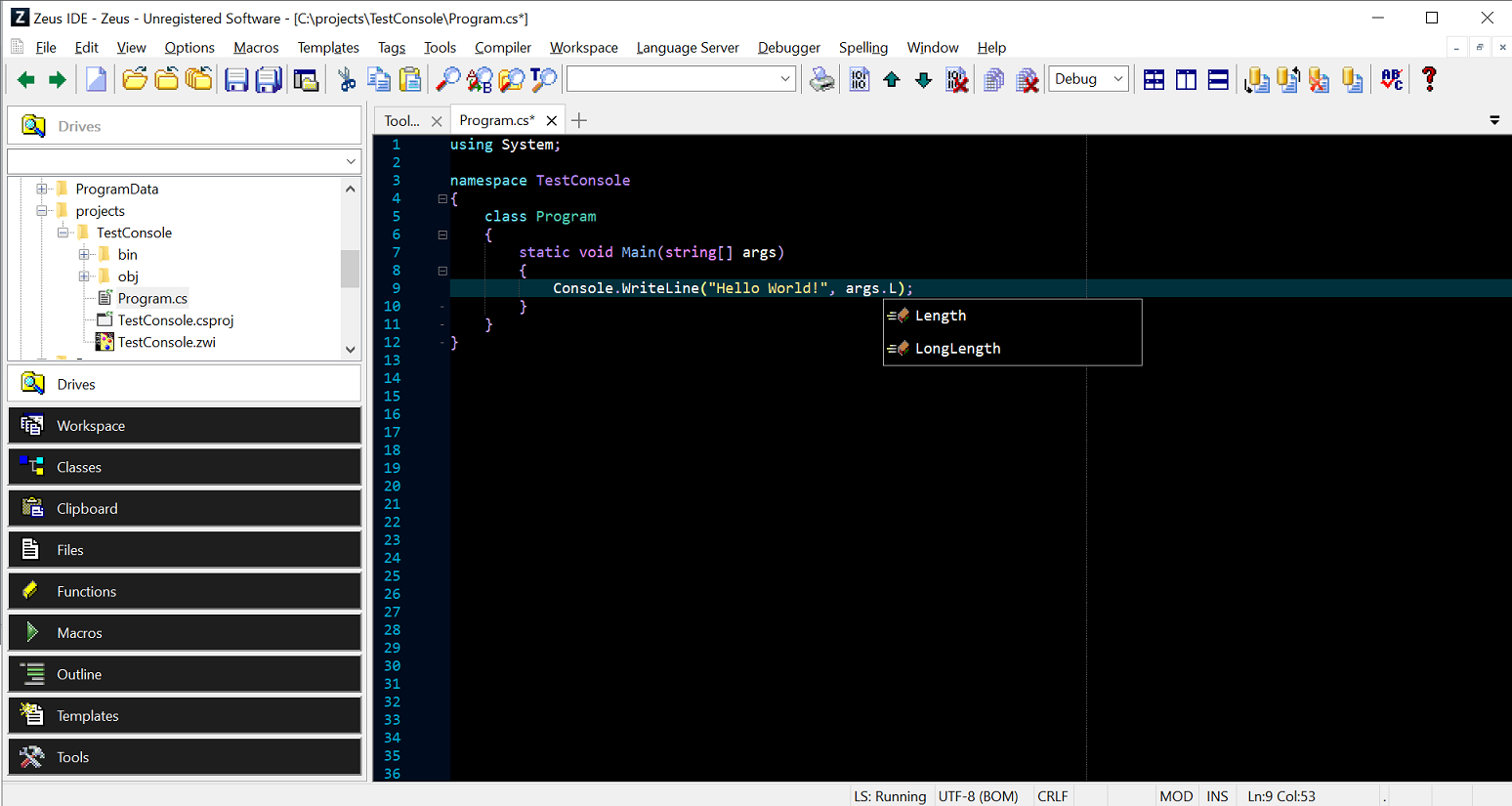The height and width of the screenshot is (806, 1512).
Task: Expand the bin folder node
Action: click(85, 254)
